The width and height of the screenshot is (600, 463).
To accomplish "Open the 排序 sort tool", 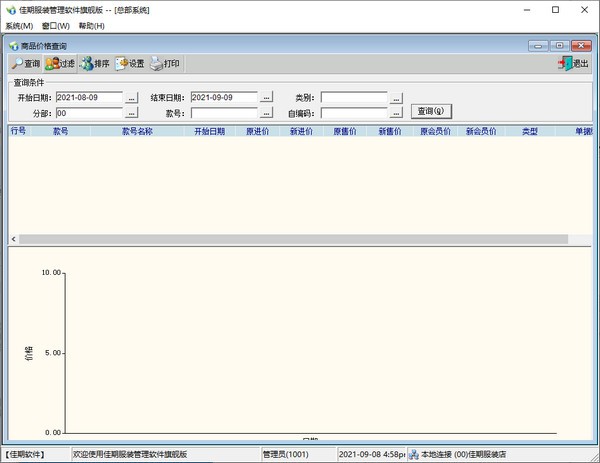I will [88, 64].
